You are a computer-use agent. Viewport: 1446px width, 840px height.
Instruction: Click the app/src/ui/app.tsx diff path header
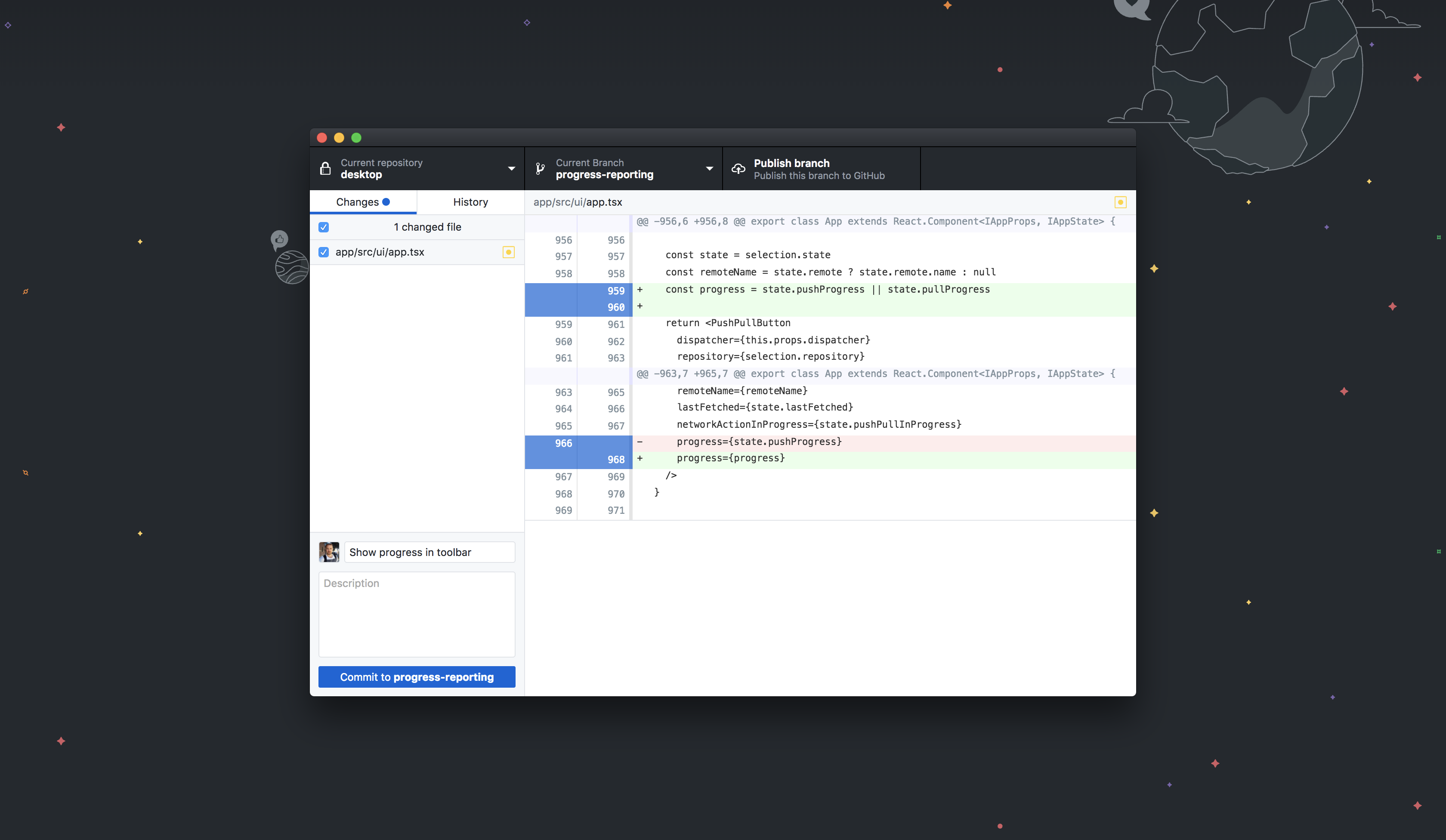pos(578,202)
